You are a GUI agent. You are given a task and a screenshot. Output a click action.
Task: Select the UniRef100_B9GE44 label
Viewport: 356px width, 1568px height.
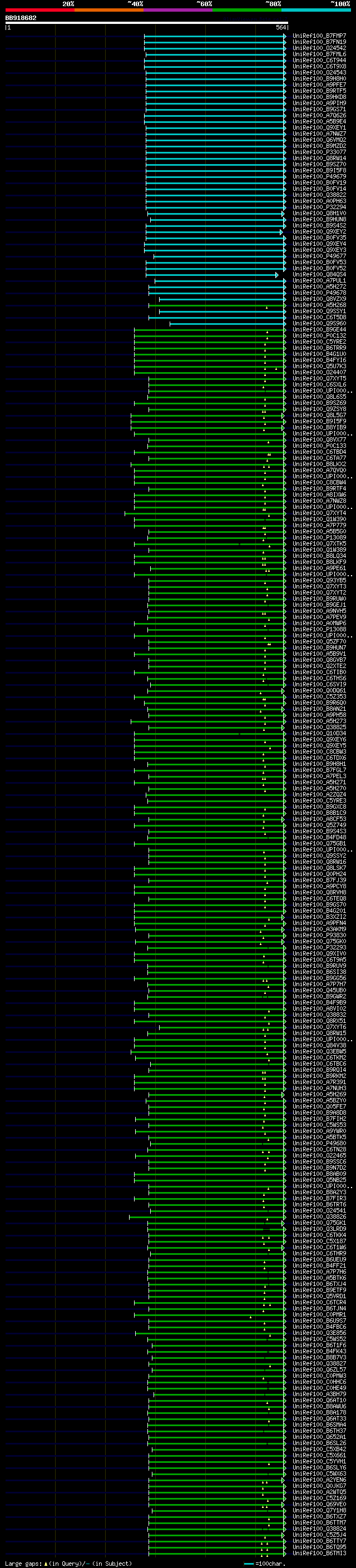tap(319, 330)
